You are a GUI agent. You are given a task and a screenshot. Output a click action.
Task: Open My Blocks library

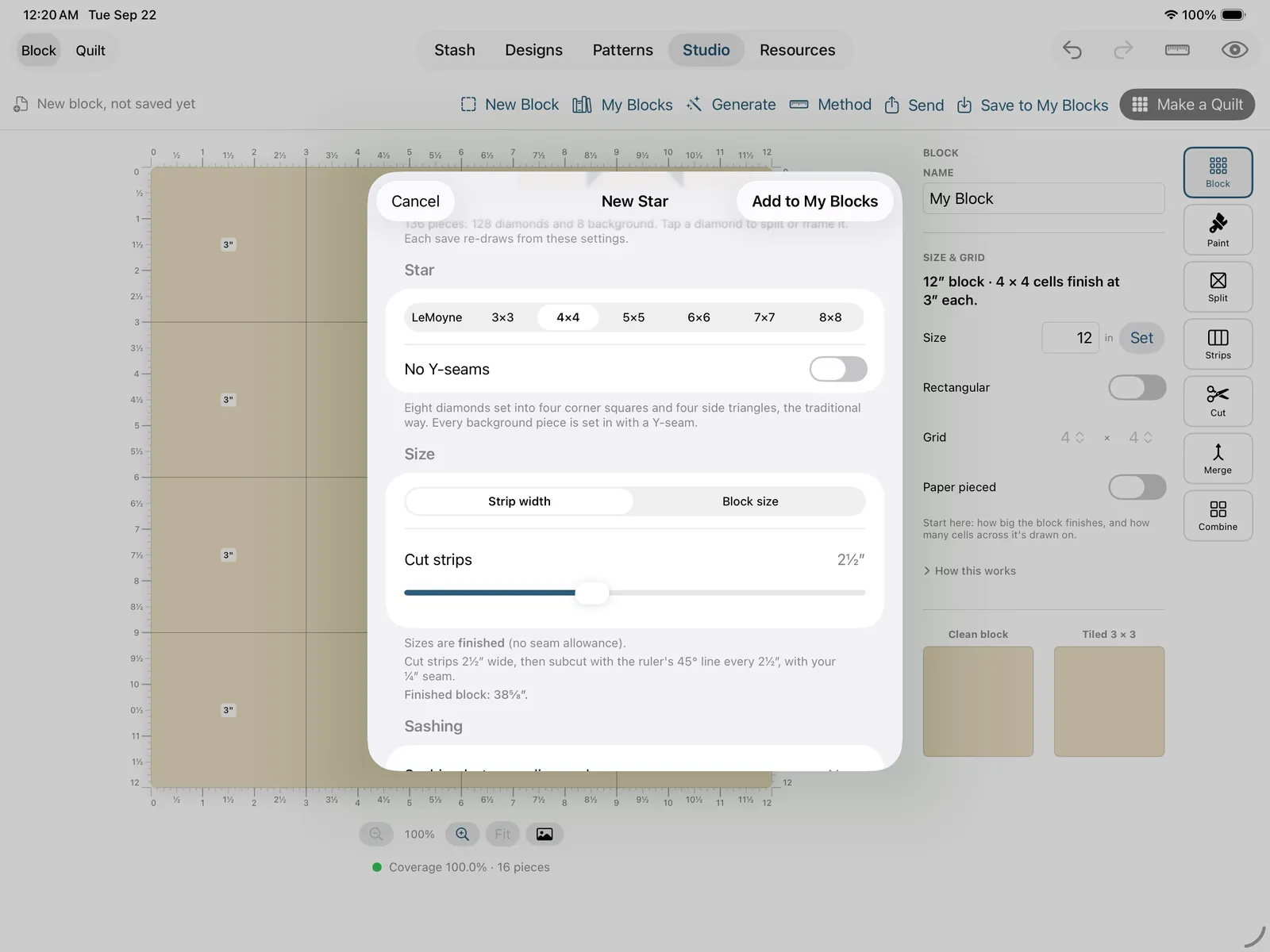click(622, 105)
